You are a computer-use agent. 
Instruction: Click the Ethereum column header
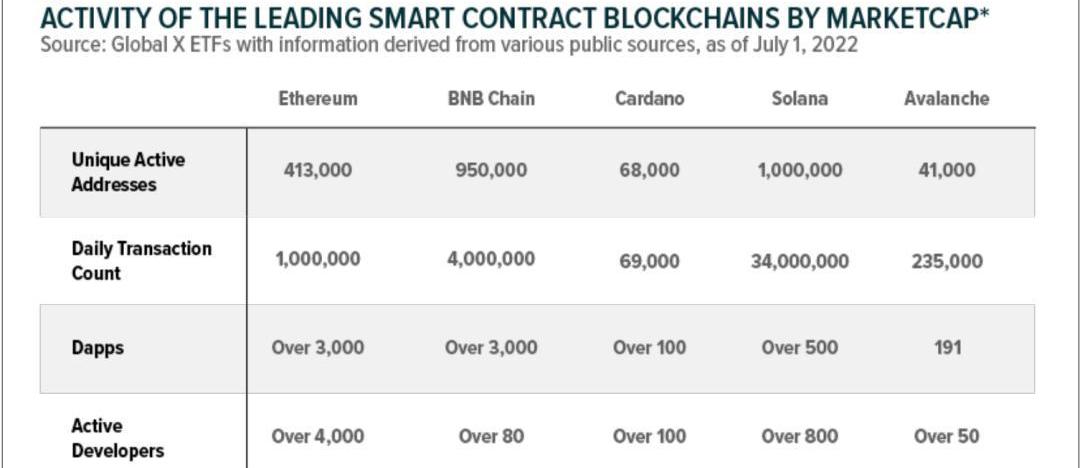[x=317, y=98]
